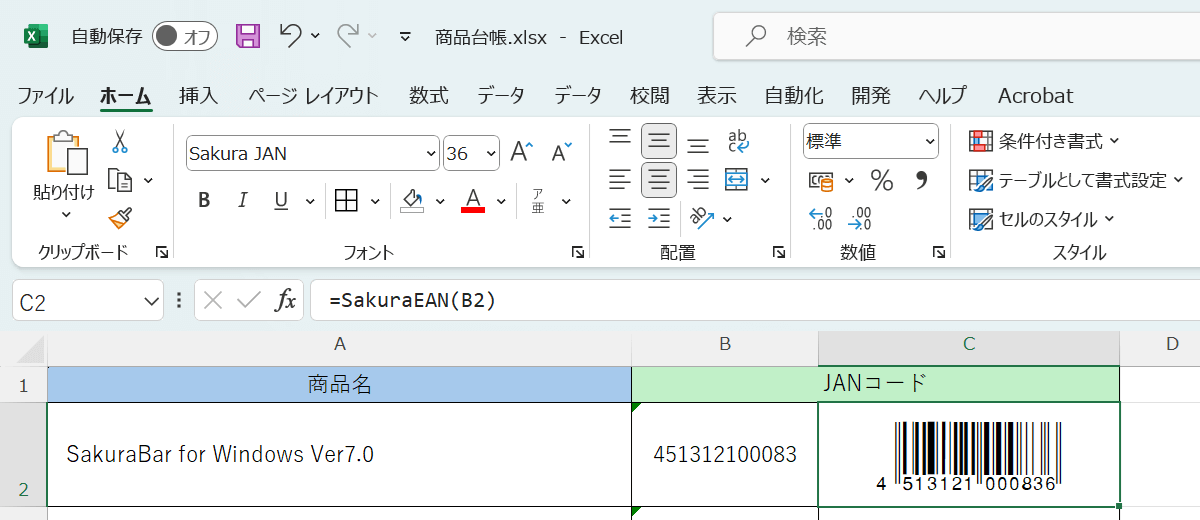
Task: Decrease font size with smaller A
Action: 561,152
